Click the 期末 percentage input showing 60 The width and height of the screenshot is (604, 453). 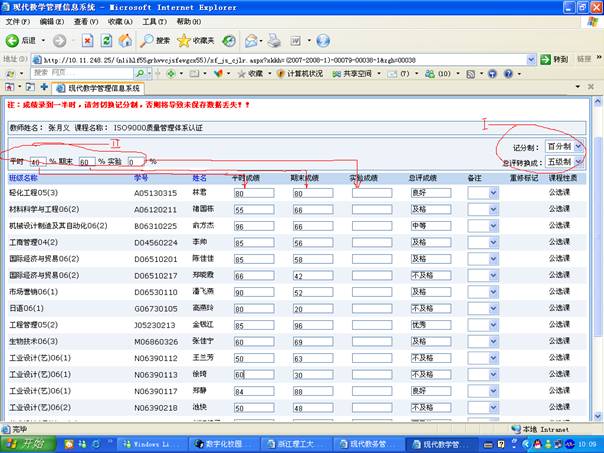point(86,161)
